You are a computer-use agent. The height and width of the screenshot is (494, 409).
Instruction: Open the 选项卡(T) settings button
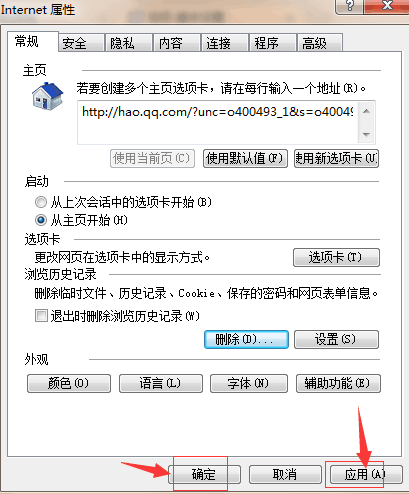pyautogui.click(x=336, y=257)
